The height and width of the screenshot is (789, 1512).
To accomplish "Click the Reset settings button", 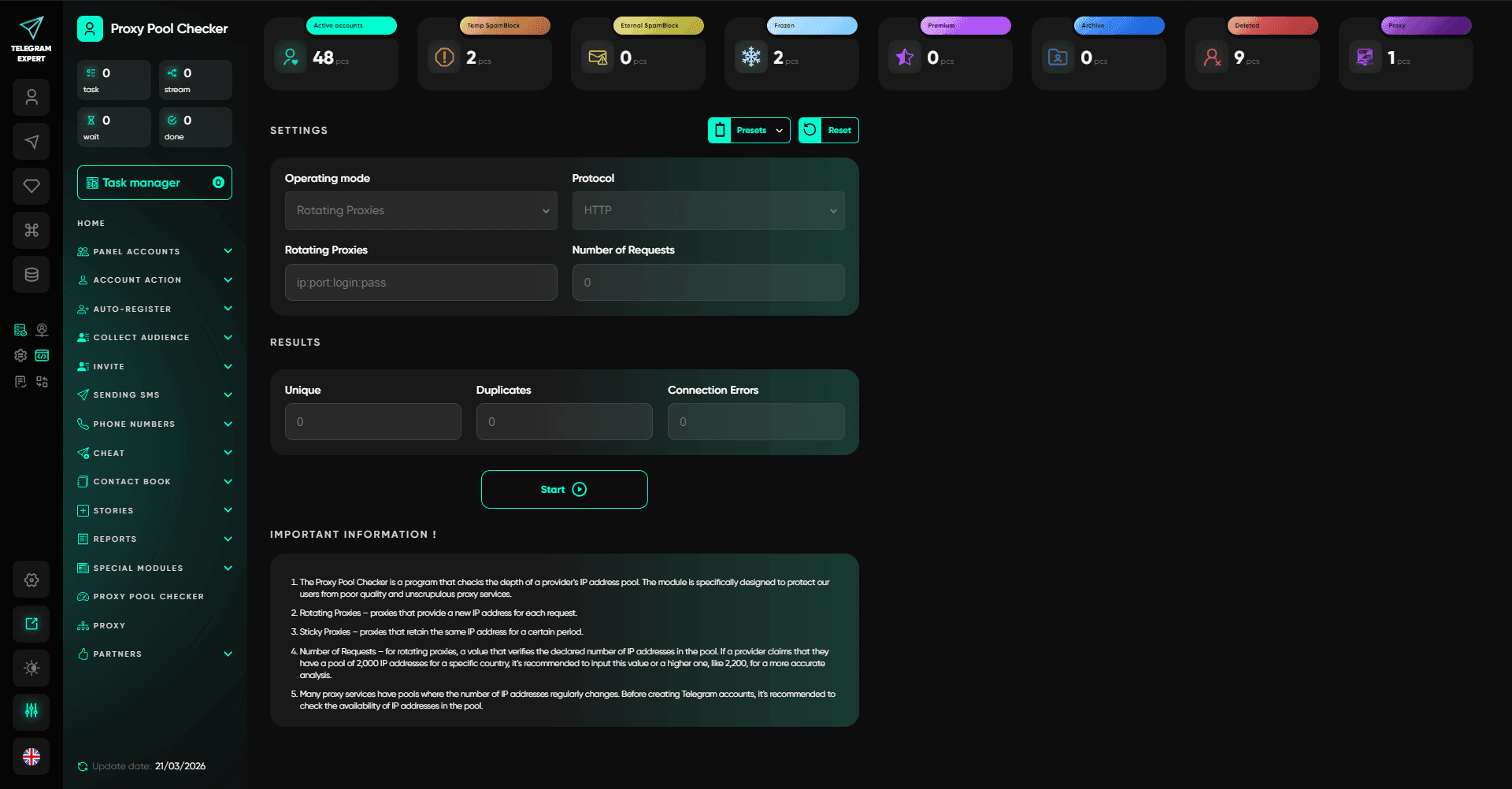I will pos(828,131).
